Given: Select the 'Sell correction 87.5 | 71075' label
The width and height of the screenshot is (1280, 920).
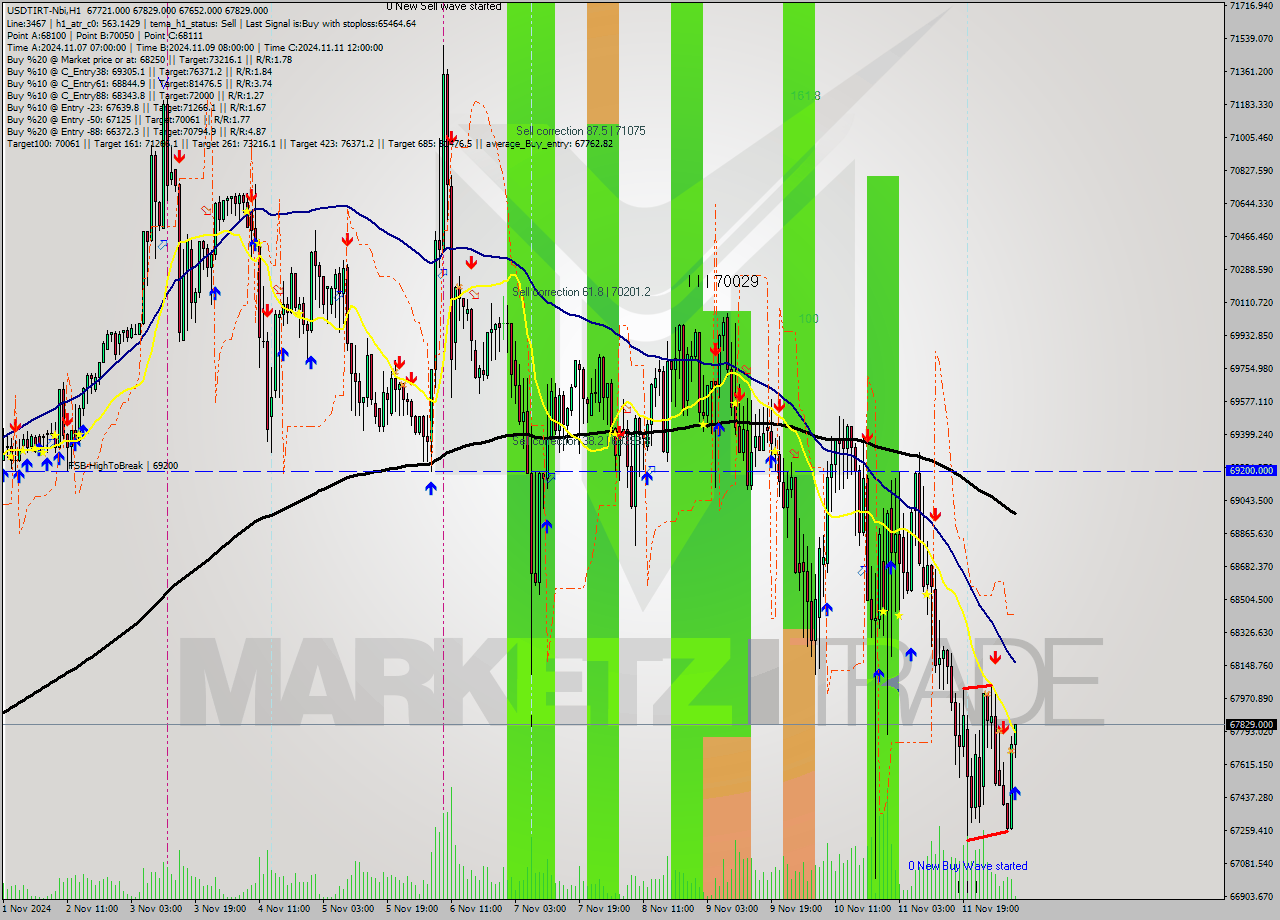Looking at the screenshot, I should coord(580,131).
